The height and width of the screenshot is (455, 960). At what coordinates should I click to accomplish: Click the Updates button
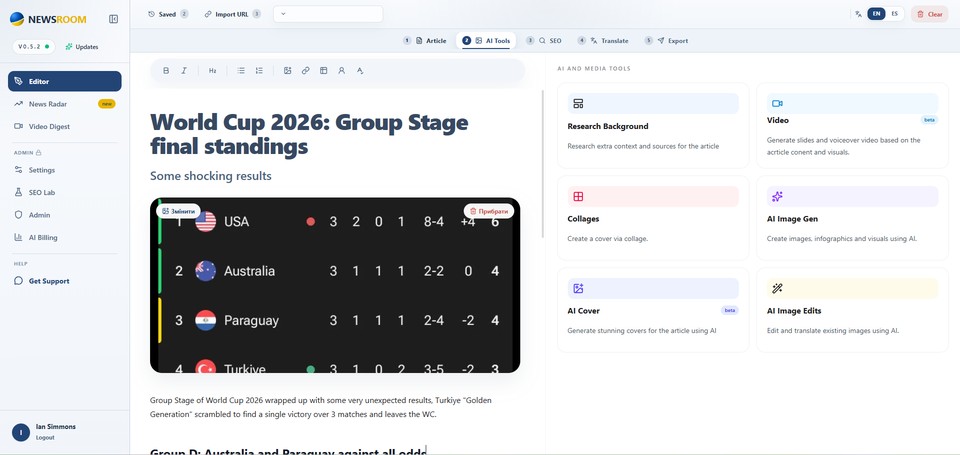[82, 47]
